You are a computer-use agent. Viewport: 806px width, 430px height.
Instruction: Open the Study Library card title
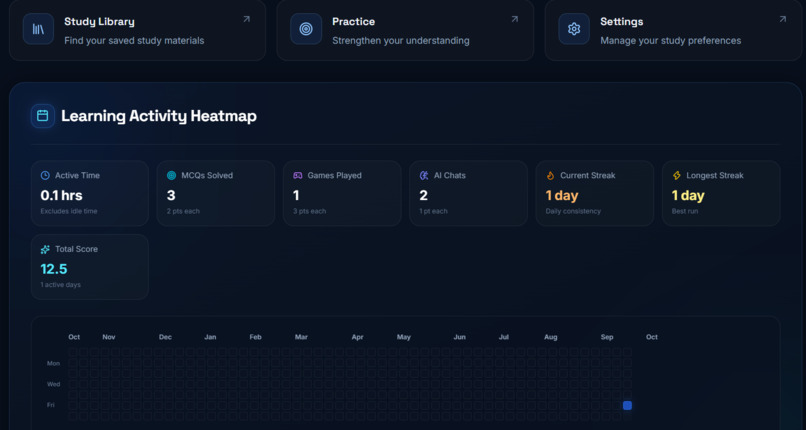[x=99, y=22]
